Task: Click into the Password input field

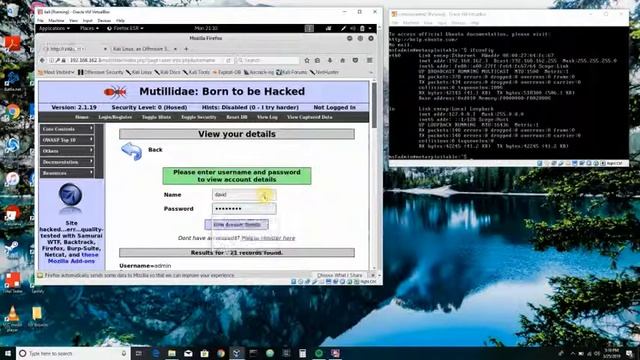Action: tap(244, 209)
